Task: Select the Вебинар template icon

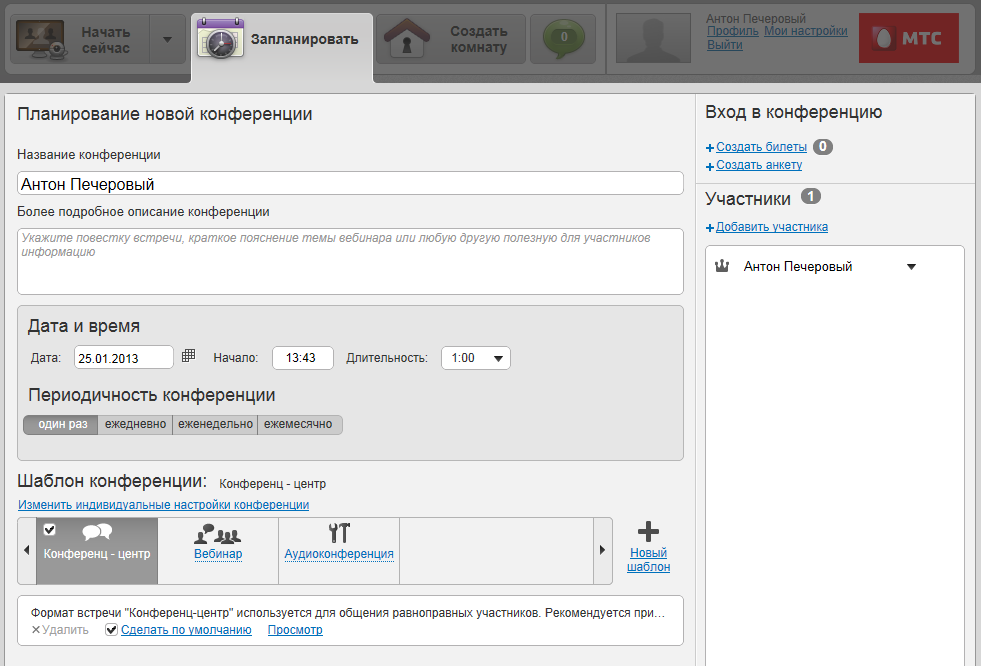Action: pos(217,534)
